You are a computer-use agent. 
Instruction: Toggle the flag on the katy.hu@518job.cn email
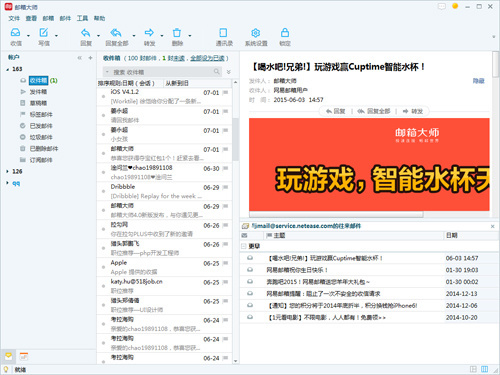click(x=225, y=282)
